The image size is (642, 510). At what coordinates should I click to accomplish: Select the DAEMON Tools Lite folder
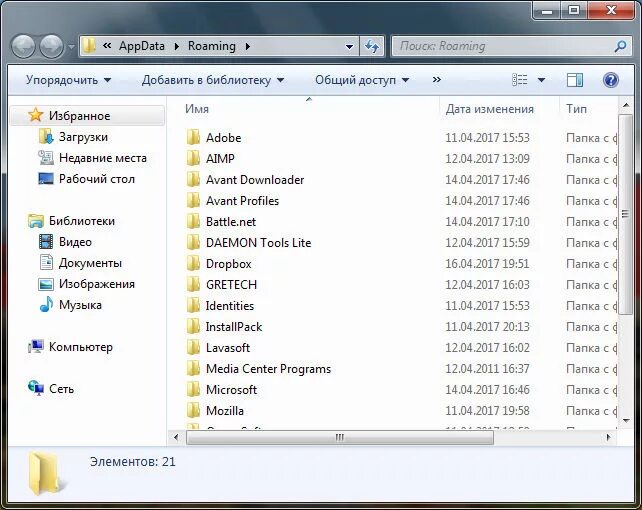click(x=258, y=242)
